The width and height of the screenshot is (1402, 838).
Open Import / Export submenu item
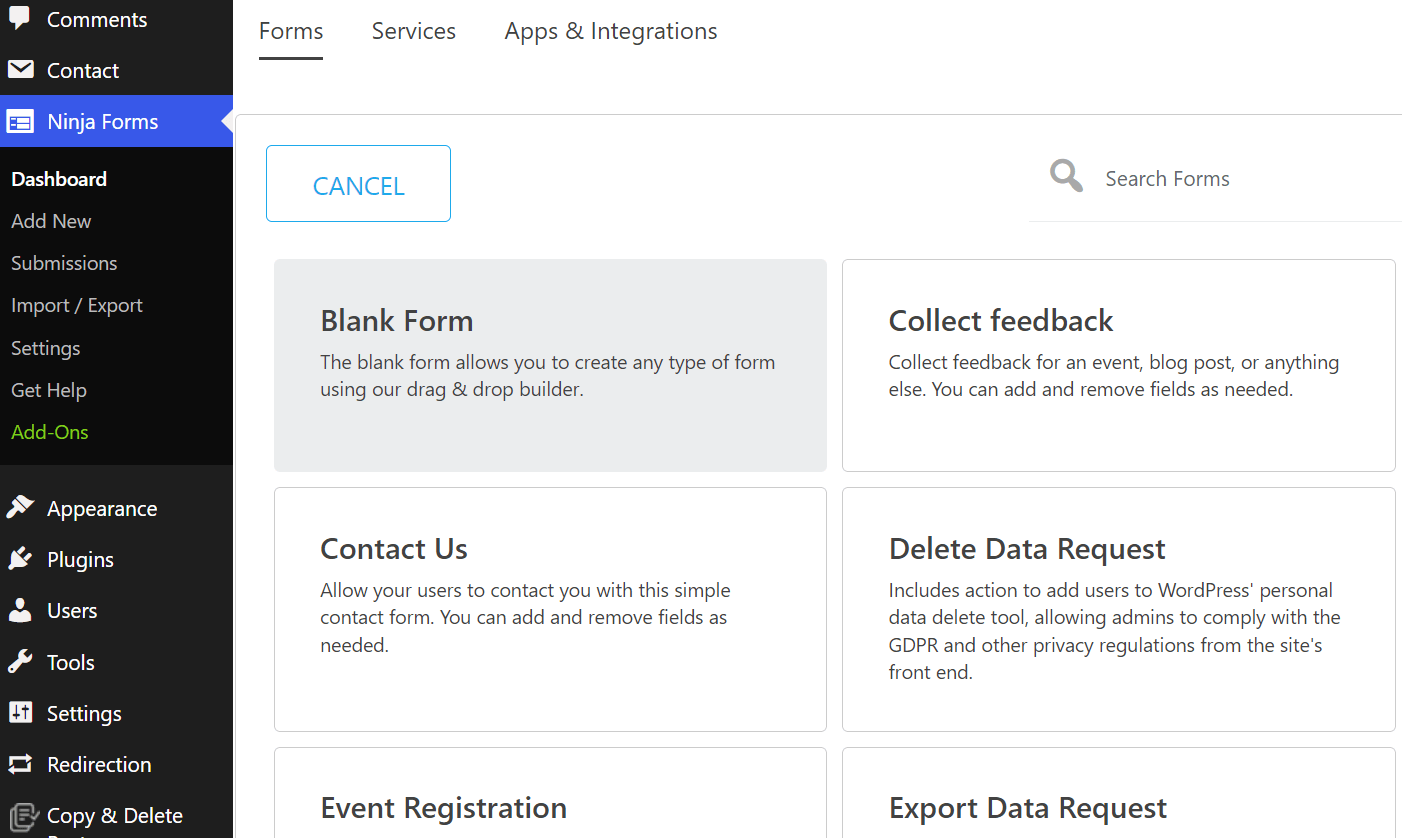coord(77,305)
